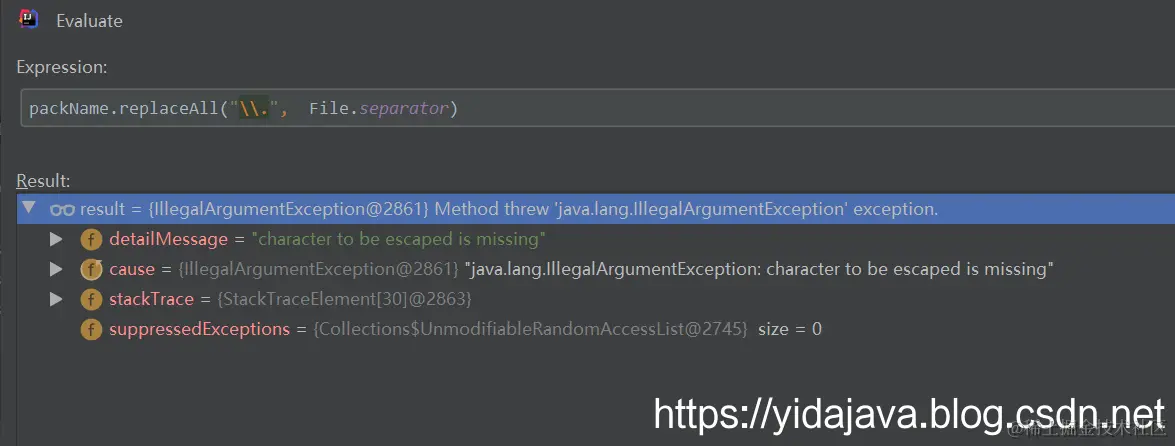Select the stackTrace row
1175x446 pixels.
(596, 299)
